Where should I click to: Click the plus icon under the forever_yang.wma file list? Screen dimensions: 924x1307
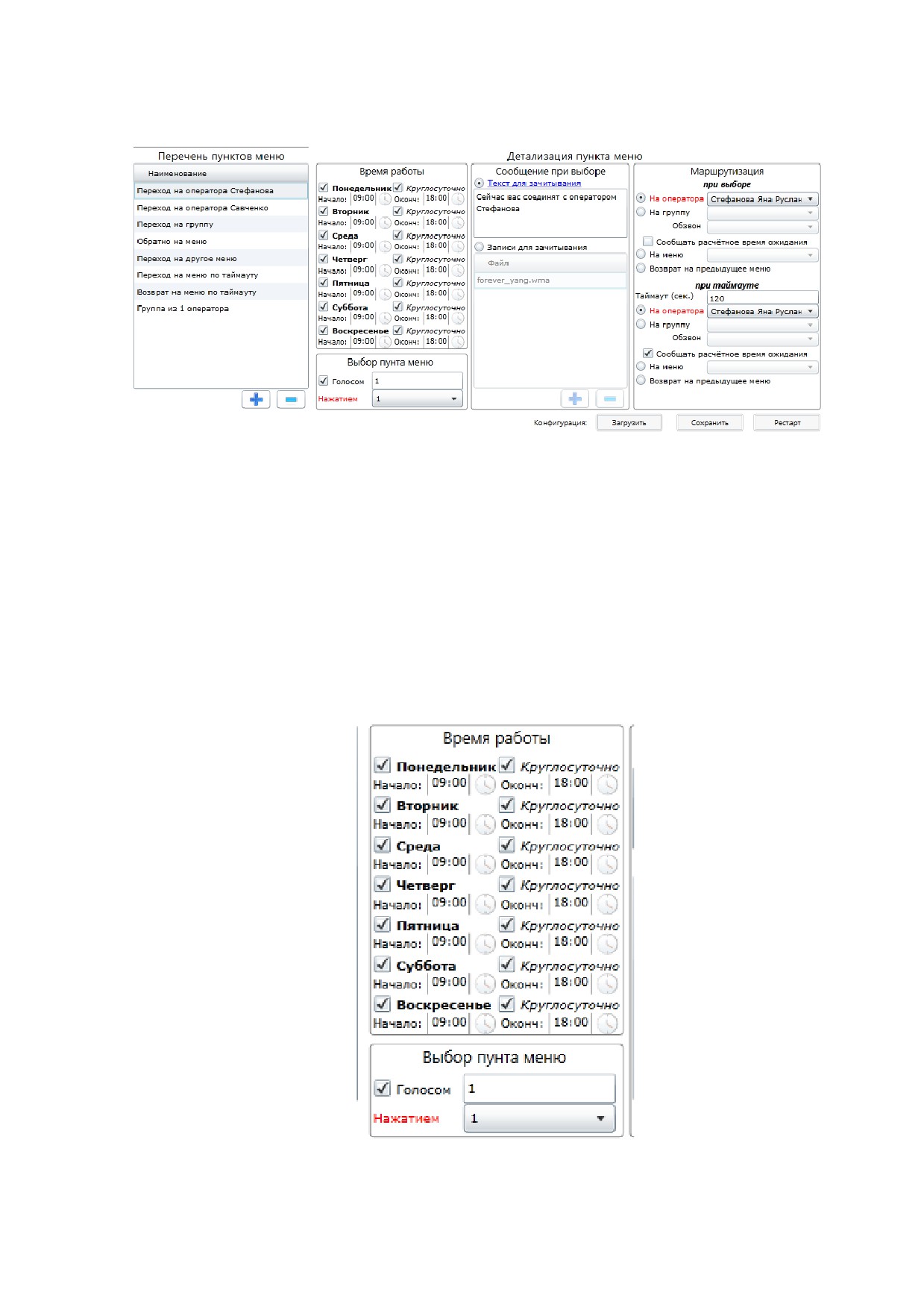click(x=575, y=399)
